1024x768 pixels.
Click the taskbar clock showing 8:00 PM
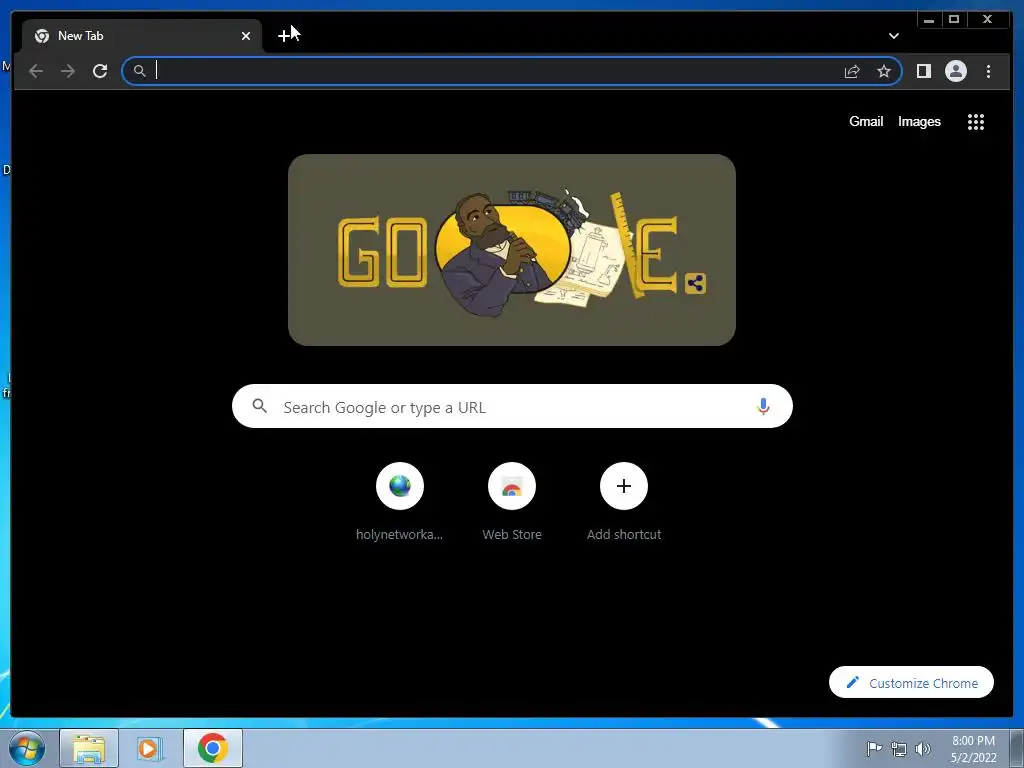tap(973, 749)
